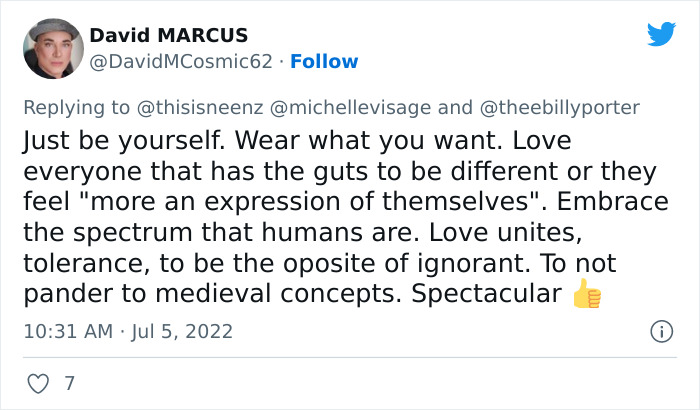This screenshot has width=700, height=410.
Task: Click the thumbs up emoji in tweet
Action: [x=586, y=294]
